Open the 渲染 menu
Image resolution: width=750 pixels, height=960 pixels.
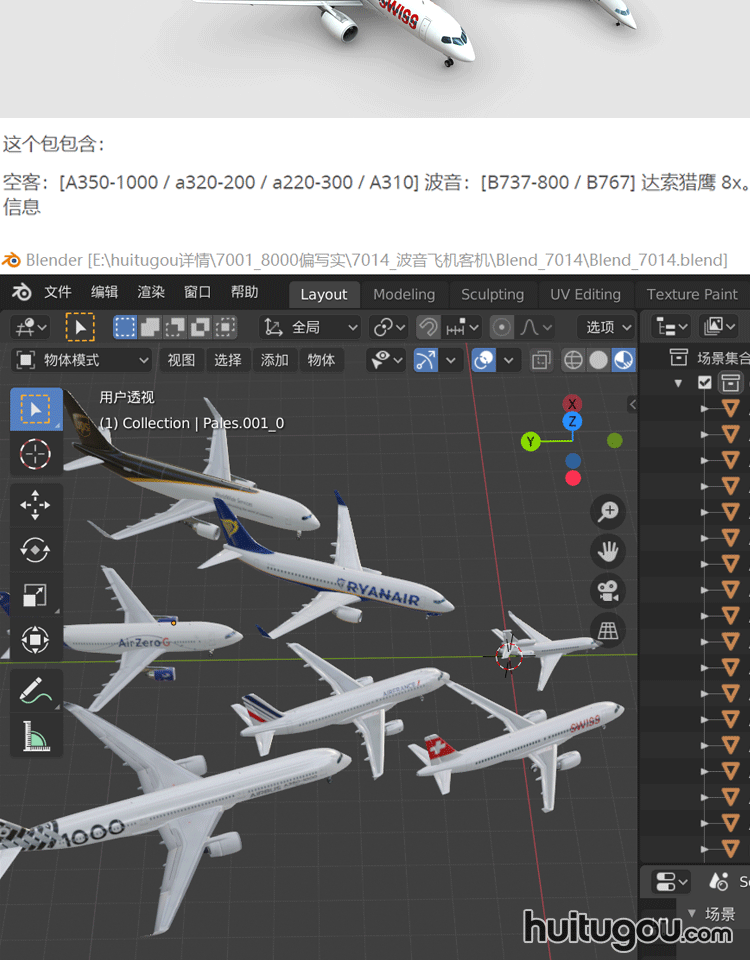(151, 293)
